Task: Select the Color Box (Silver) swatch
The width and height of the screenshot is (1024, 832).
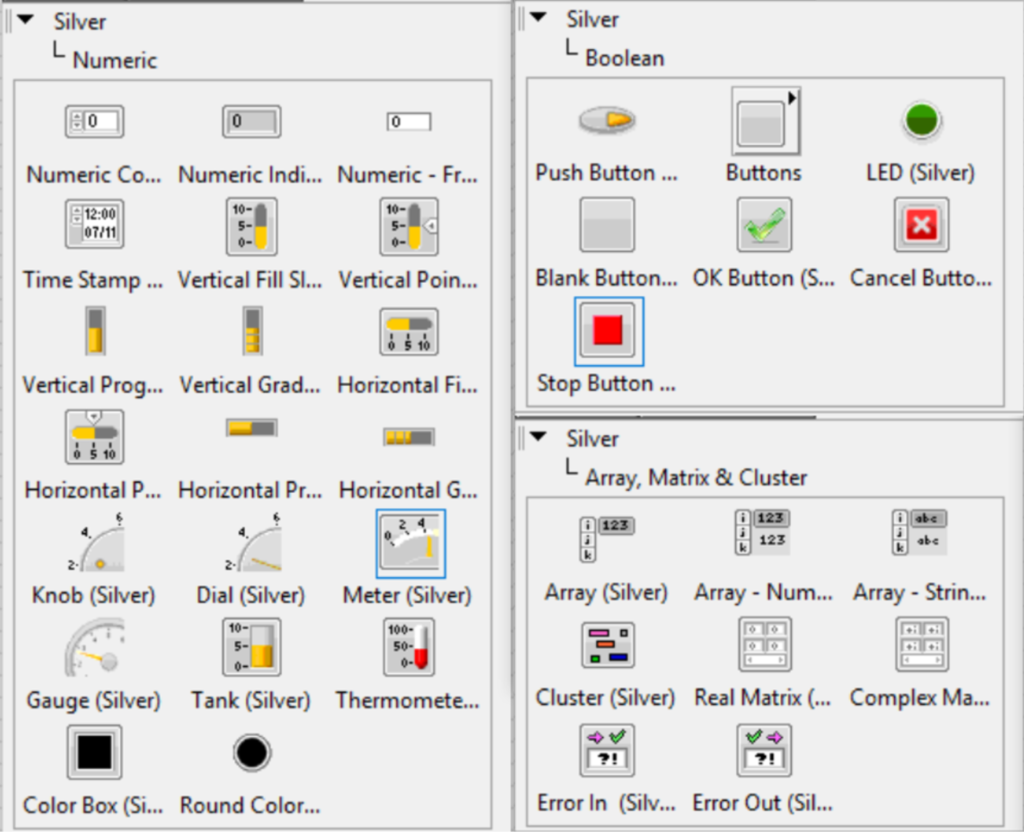Action: pyautogui.click(x=93, y=753)
